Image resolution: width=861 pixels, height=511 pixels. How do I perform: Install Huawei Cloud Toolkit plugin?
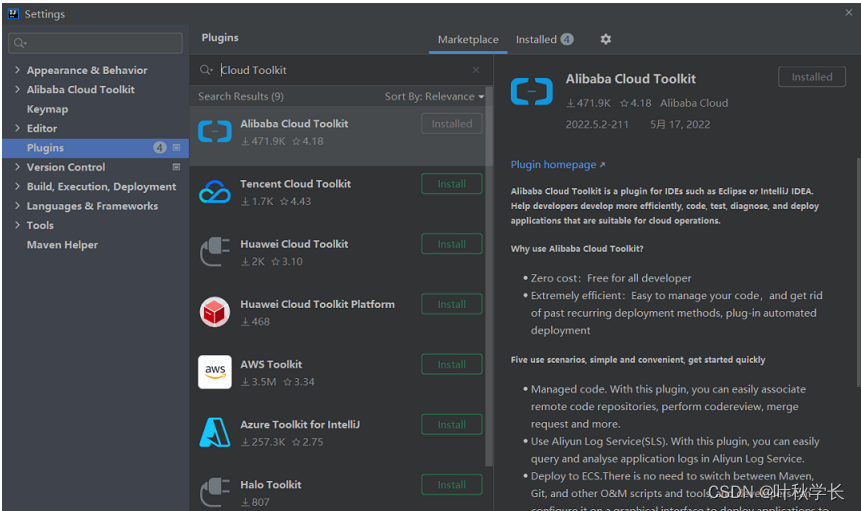coord(451,244)
